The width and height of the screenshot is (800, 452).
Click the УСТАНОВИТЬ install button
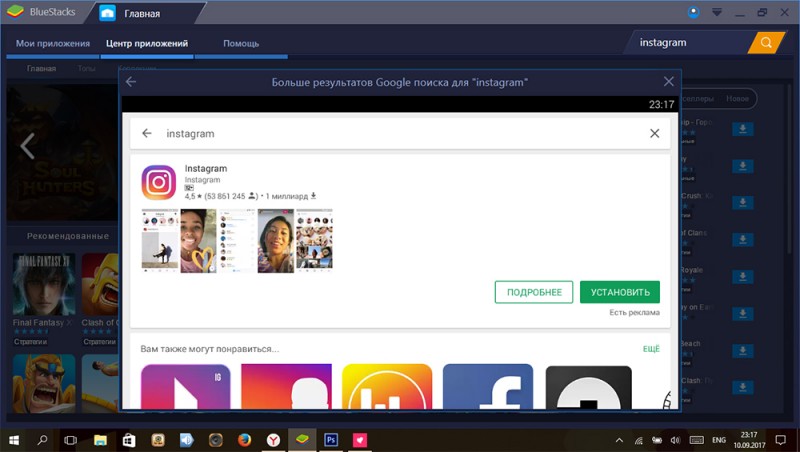coord(620,292)
